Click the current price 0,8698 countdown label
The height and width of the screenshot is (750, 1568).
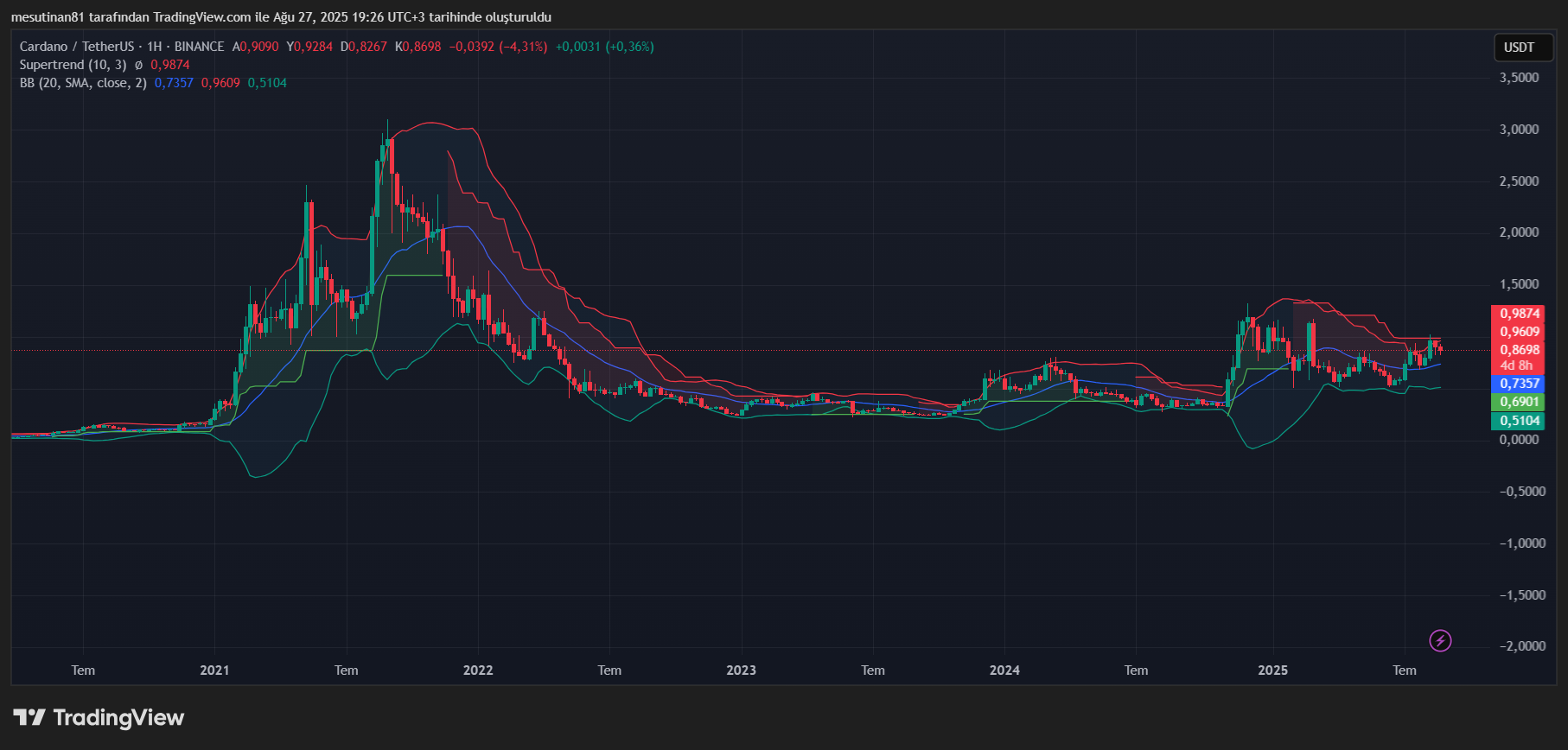(1519, 357)
